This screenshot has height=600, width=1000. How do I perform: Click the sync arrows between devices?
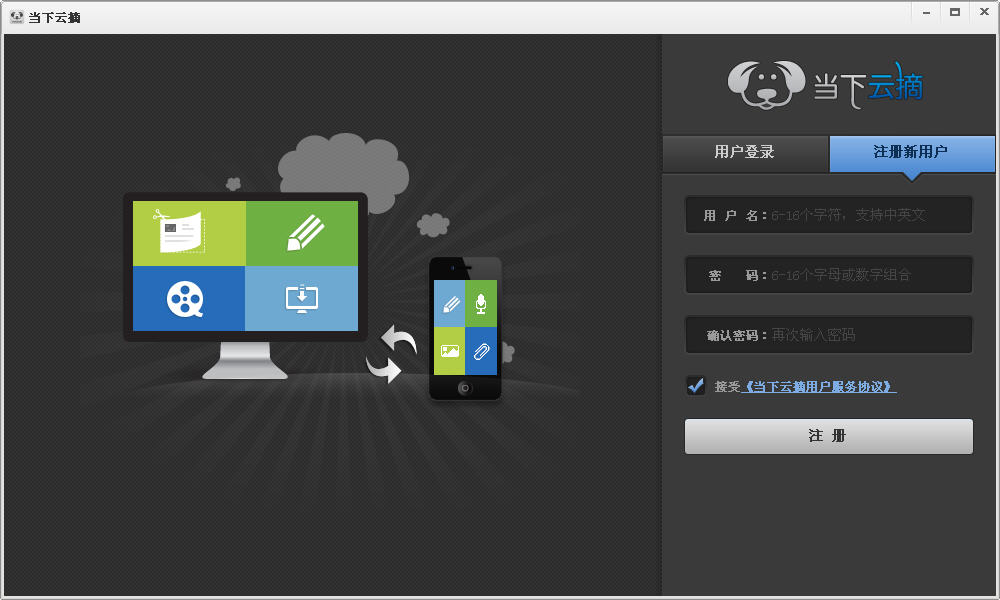[391, 354]
